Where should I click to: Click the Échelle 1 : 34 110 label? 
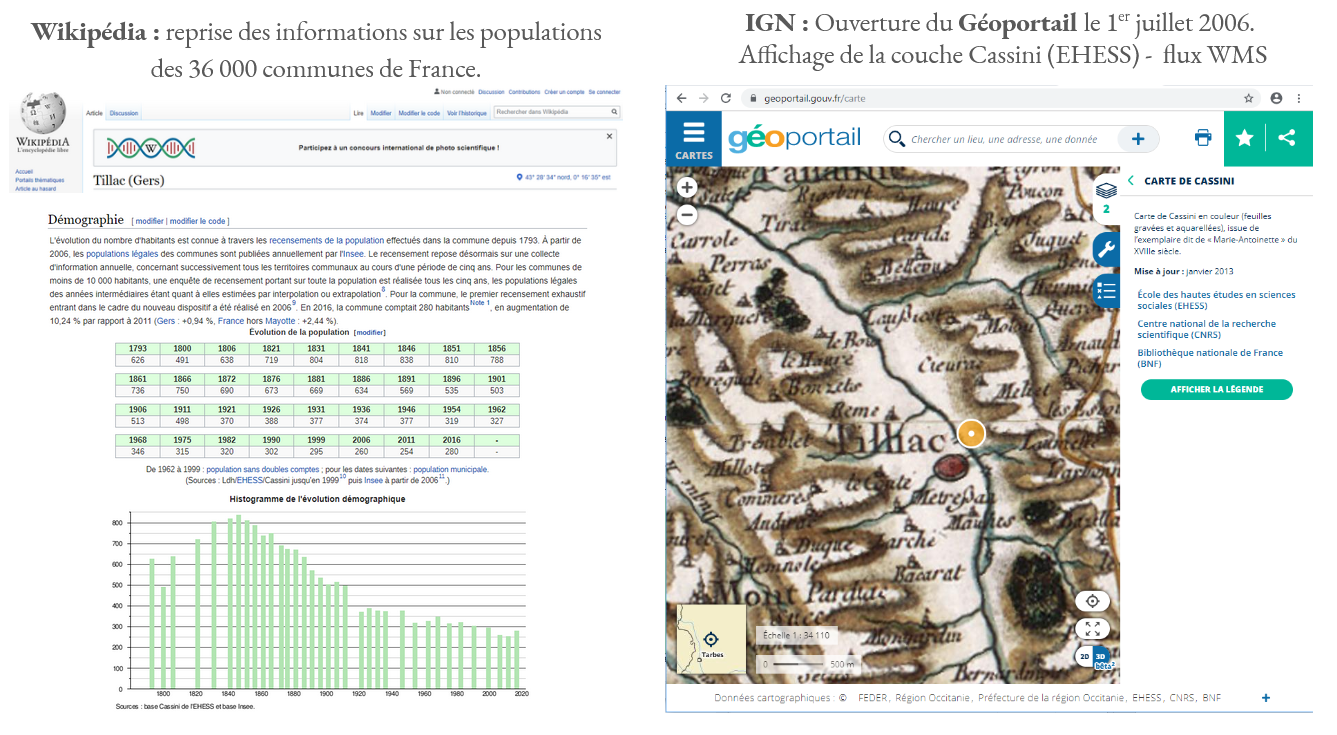[796, 635]
